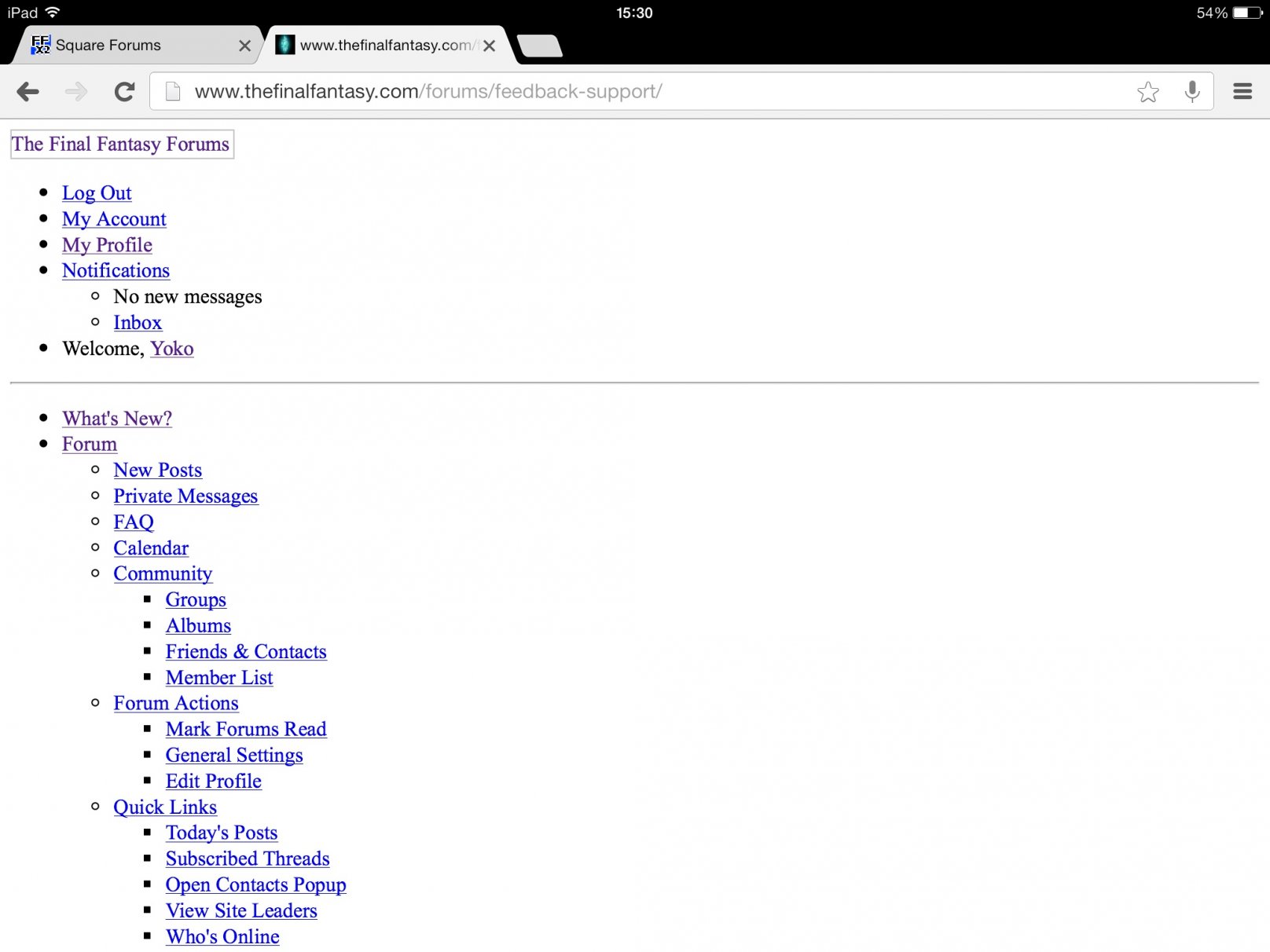The height and width of the screenshot is (952, 1270).
Task: Open Who's Online link
Action: [222, 937]
